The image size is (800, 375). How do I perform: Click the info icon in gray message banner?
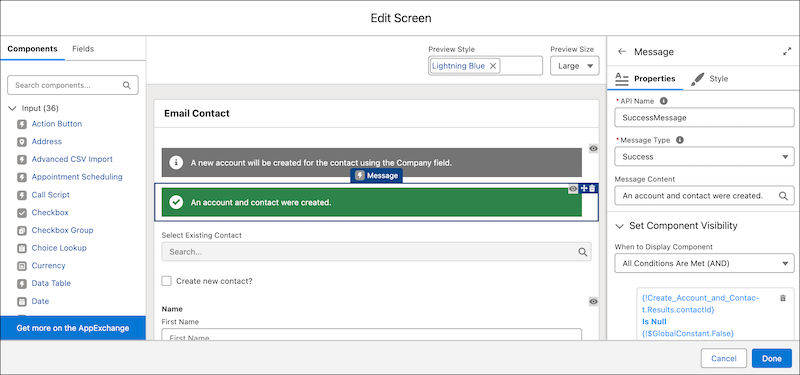(176, 163)
